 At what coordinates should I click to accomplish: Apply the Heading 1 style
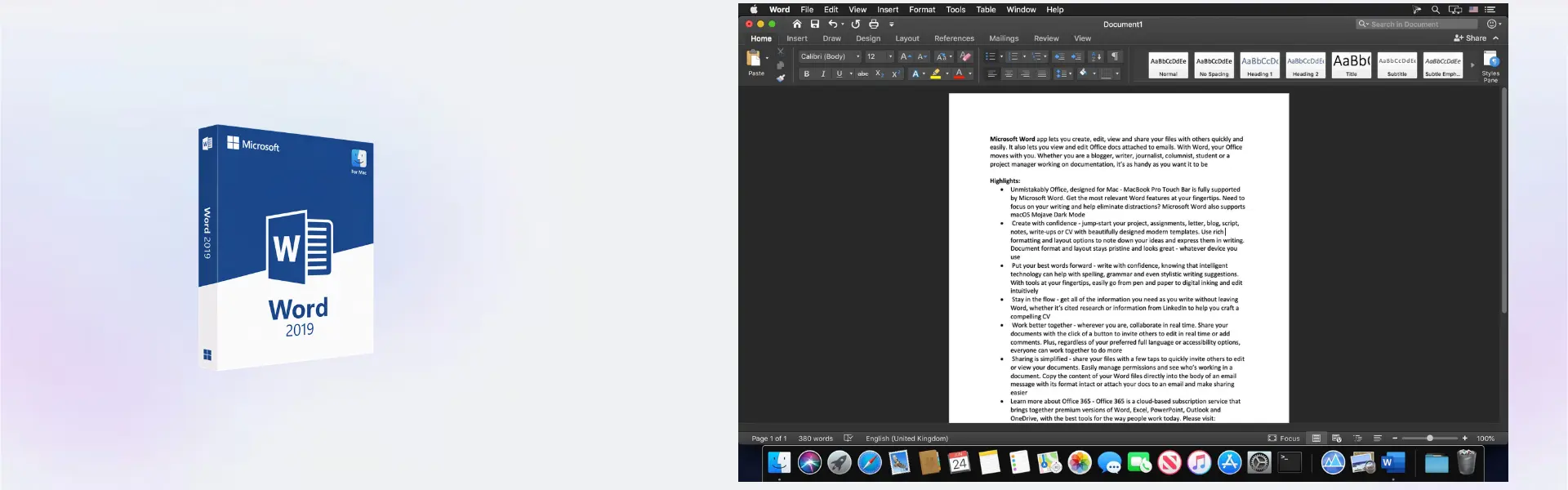tap(1259, 65)
